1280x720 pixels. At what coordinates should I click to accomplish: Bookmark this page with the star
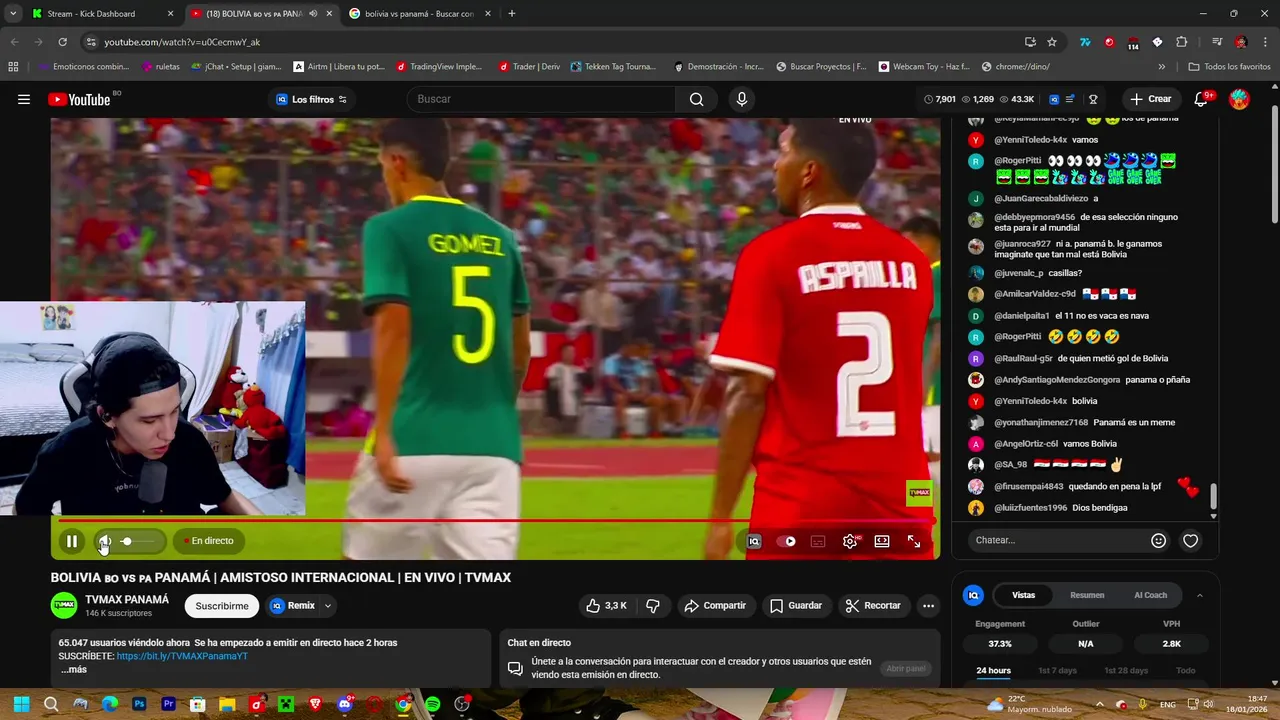pos(1052,42)
